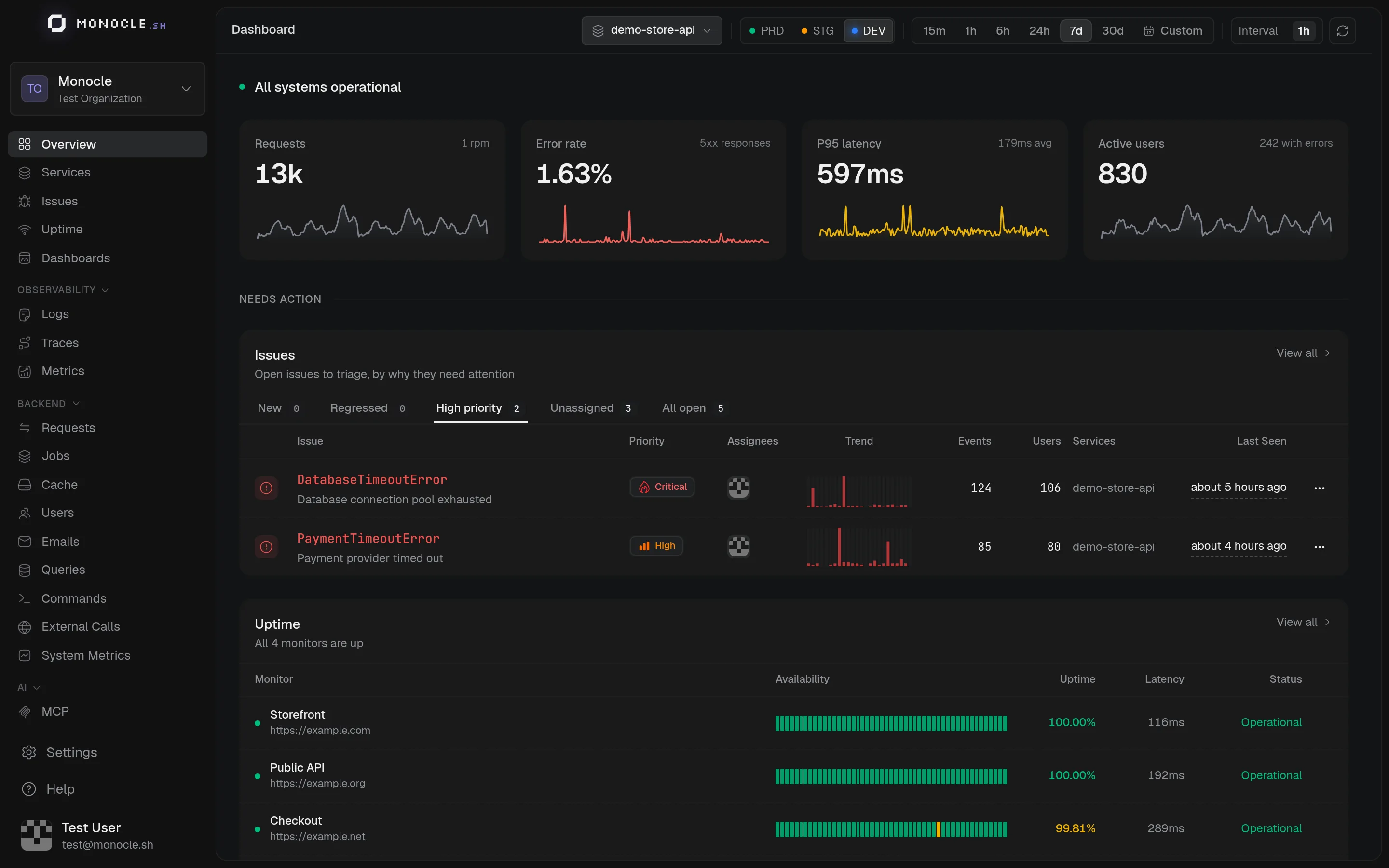The height and width of the screenshot is (868, 1389).
Task: Click the External Calls globe icon
Action: pyautogui.click(x=24, y=627)
